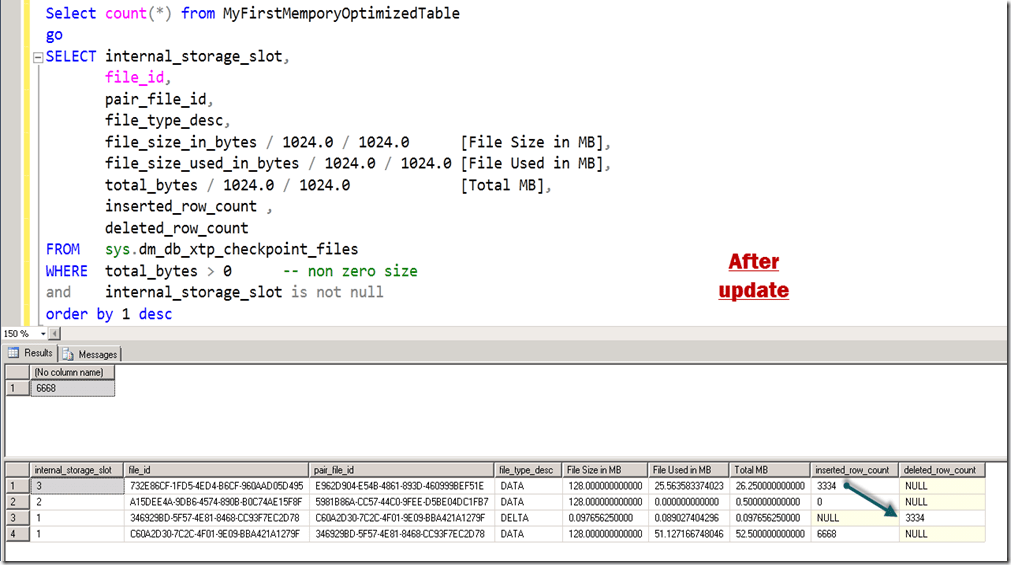1011x565 pixels.
Task: Click the horizontal scroll left arrow
Action: [x=53, y=333]
